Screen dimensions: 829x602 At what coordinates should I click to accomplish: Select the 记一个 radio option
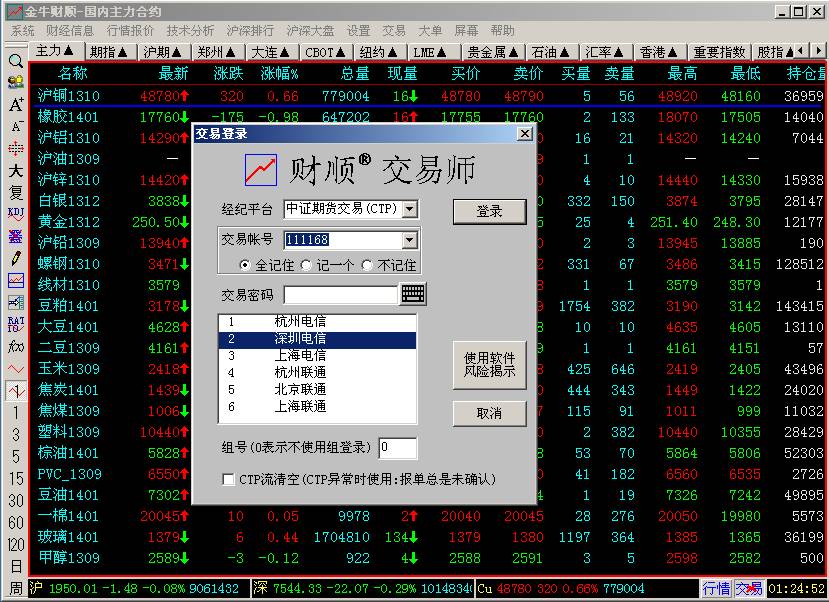click(306, 265)
